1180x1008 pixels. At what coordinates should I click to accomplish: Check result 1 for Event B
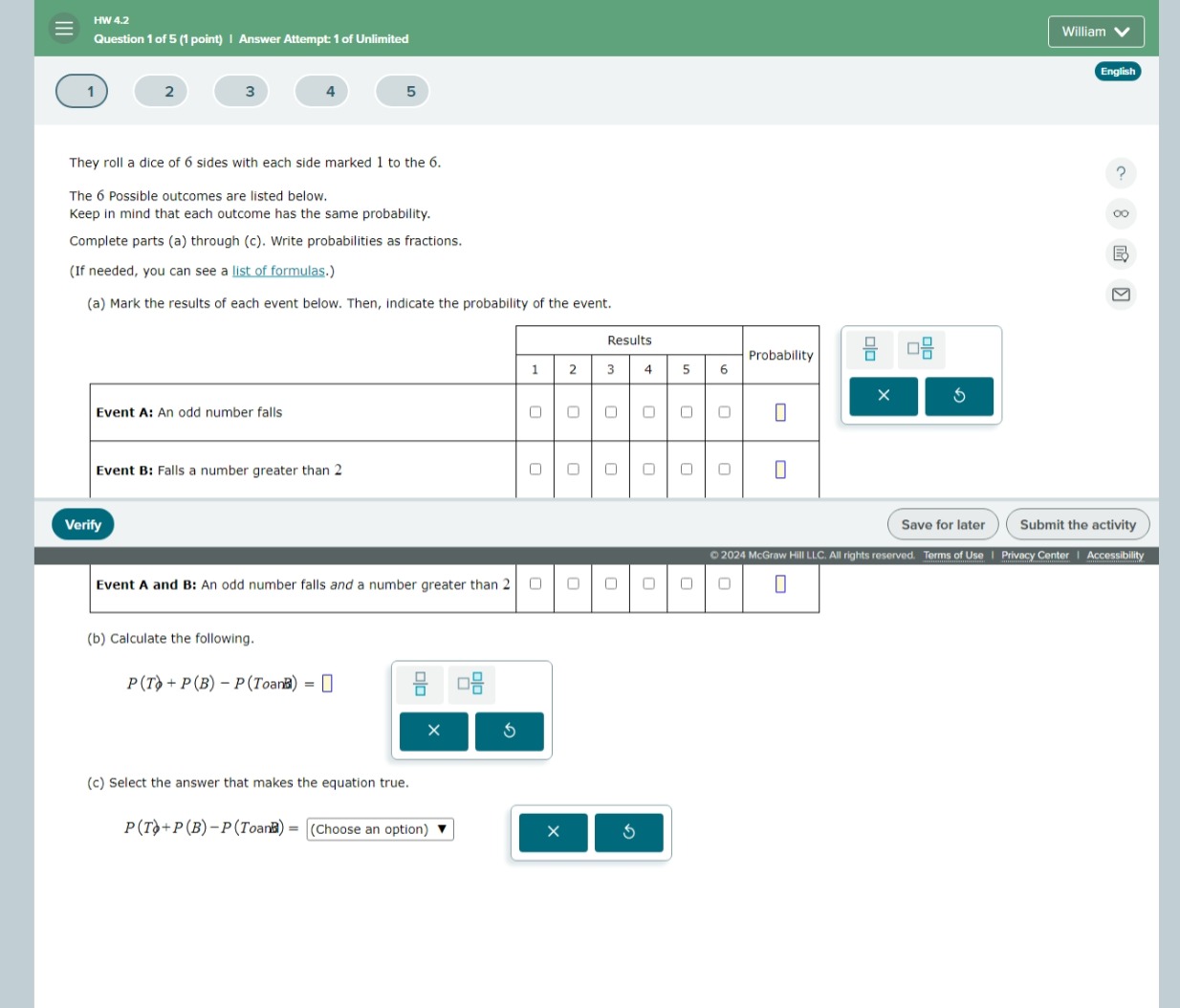tap(535, 470)
